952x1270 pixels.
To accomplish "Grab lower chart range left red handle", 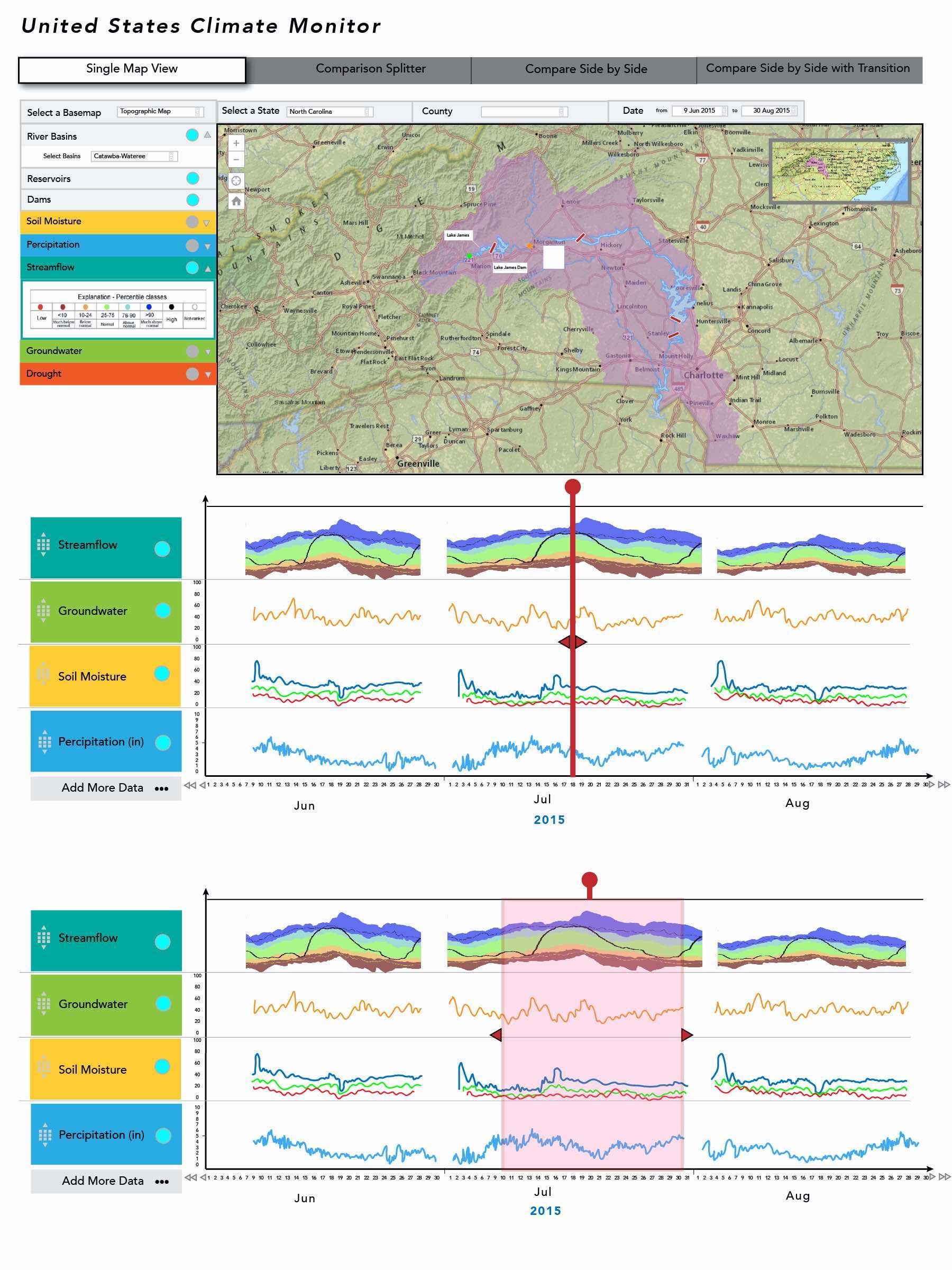I will (x=496, y=1035).
